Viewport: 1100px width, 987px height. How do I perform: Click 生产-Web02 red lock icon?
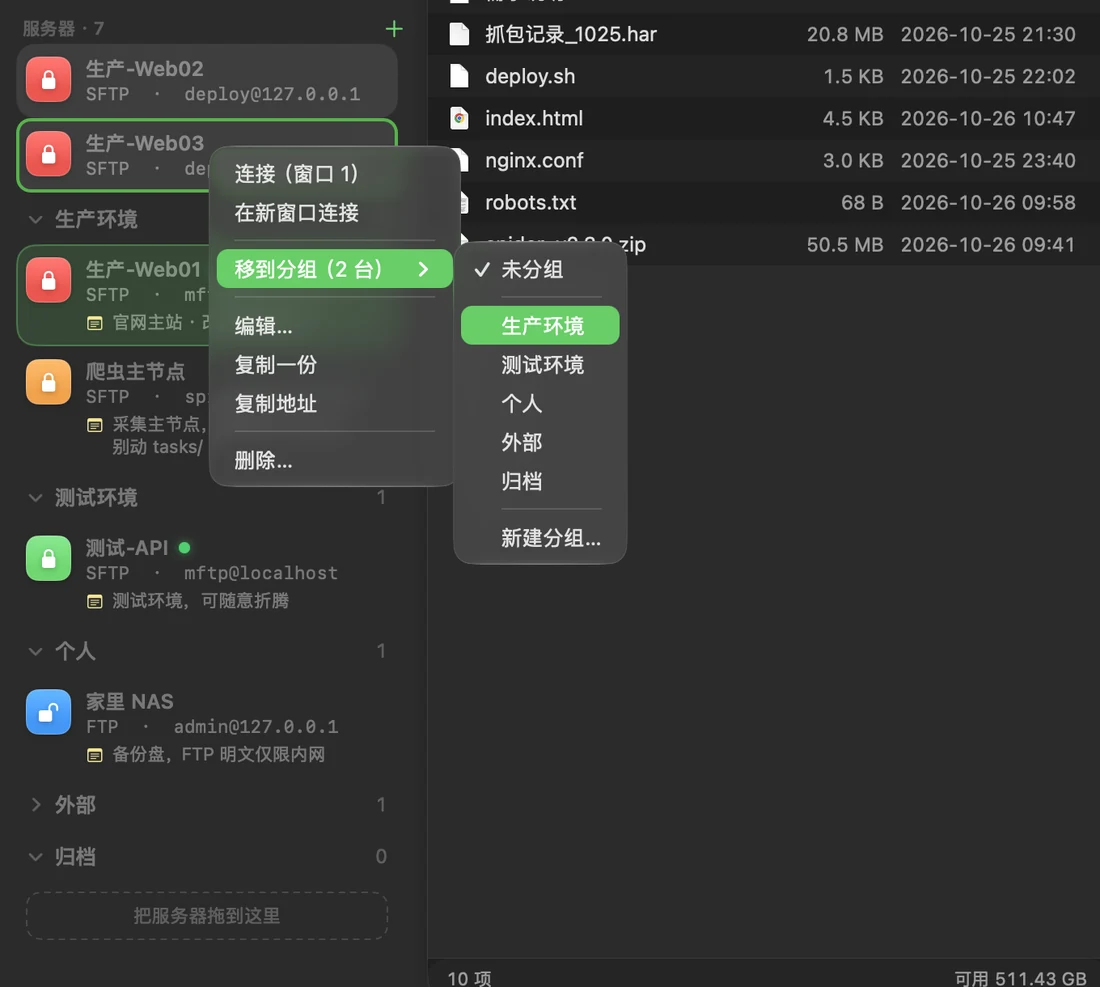[48, 80]
